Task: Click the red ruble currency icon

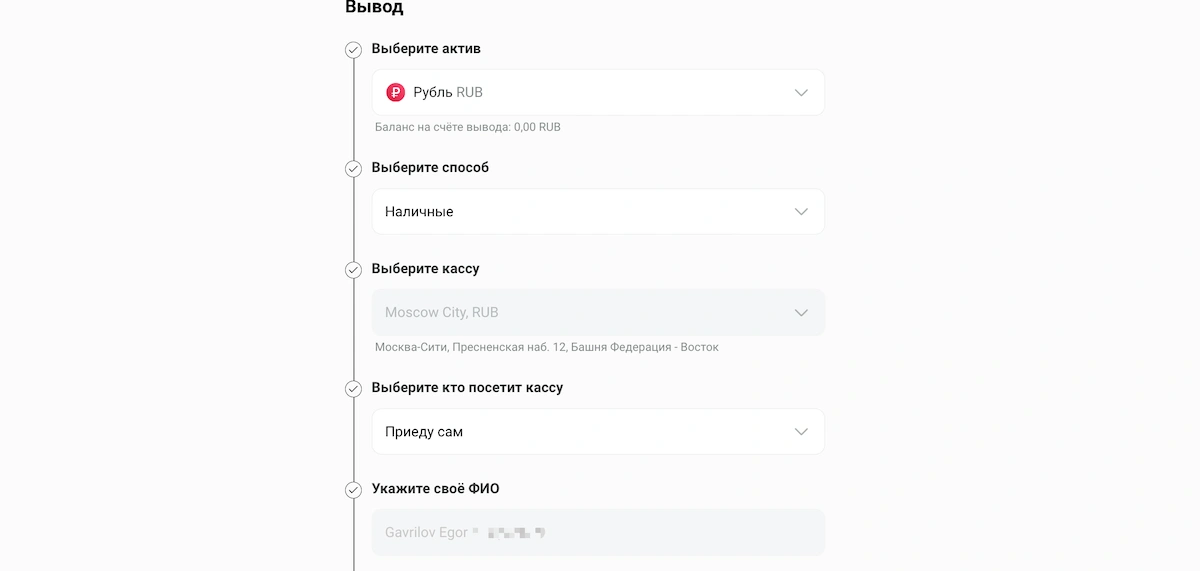Action: coord(395,92)
